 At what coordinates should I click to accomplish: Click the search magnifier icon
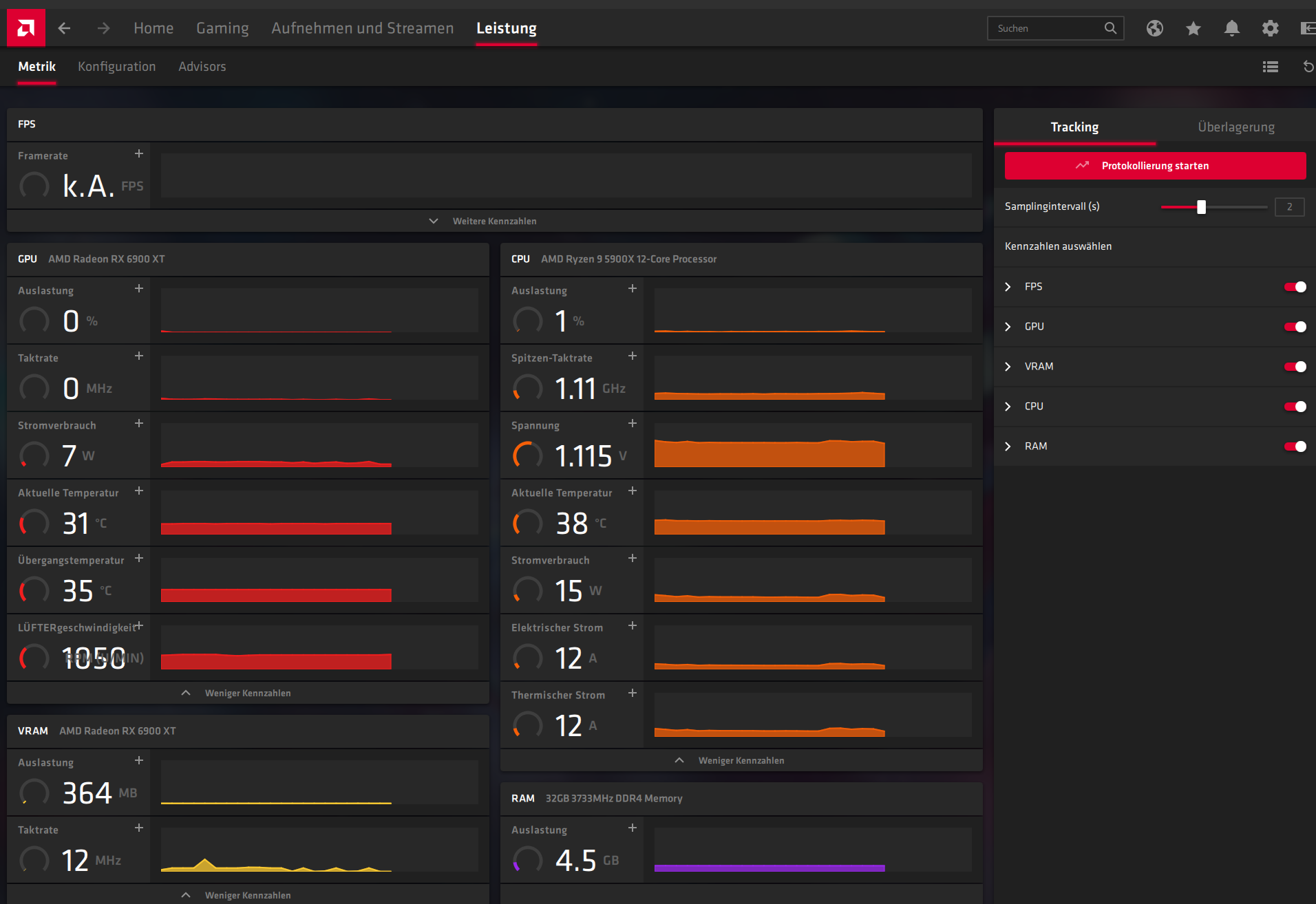[x=1110, y=28]
